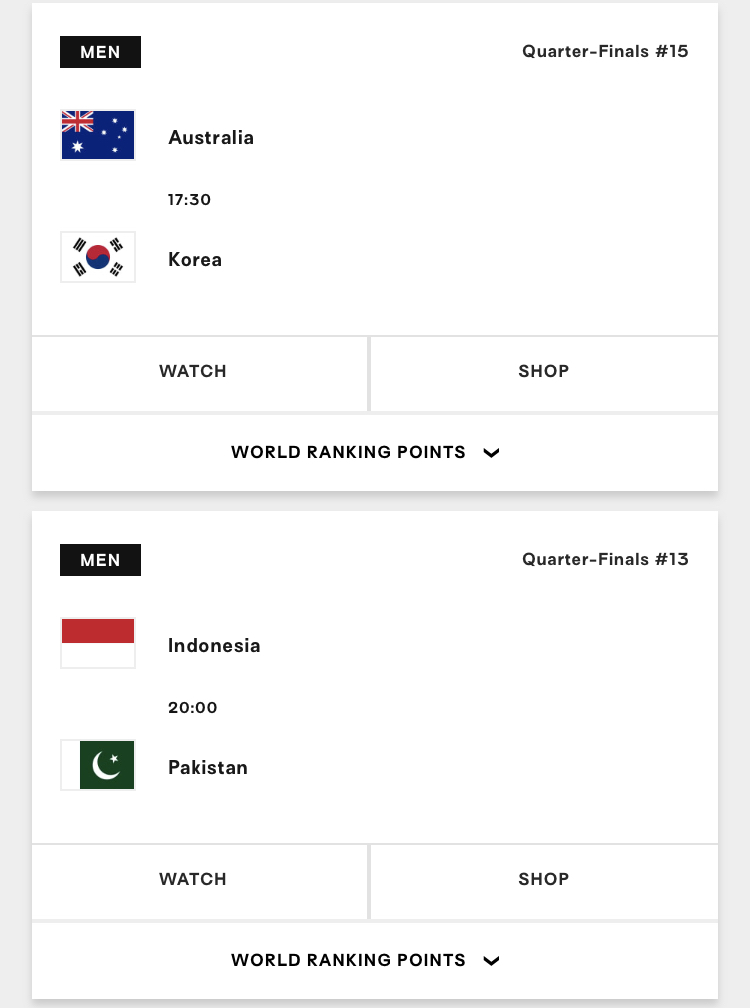
Task: Select the MEN tag on Quarter-Finals #13
Action: (100, 560)
